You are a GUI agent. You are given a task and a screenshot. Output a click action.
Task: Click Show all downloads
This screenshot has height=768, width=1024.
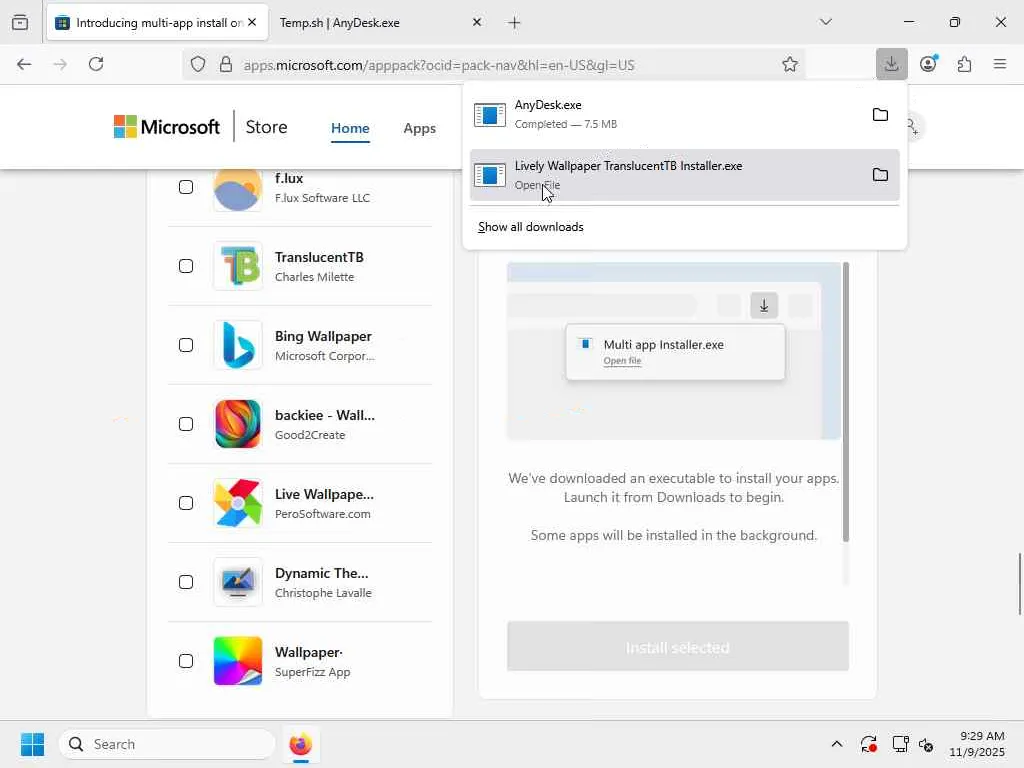click(530, 227)
